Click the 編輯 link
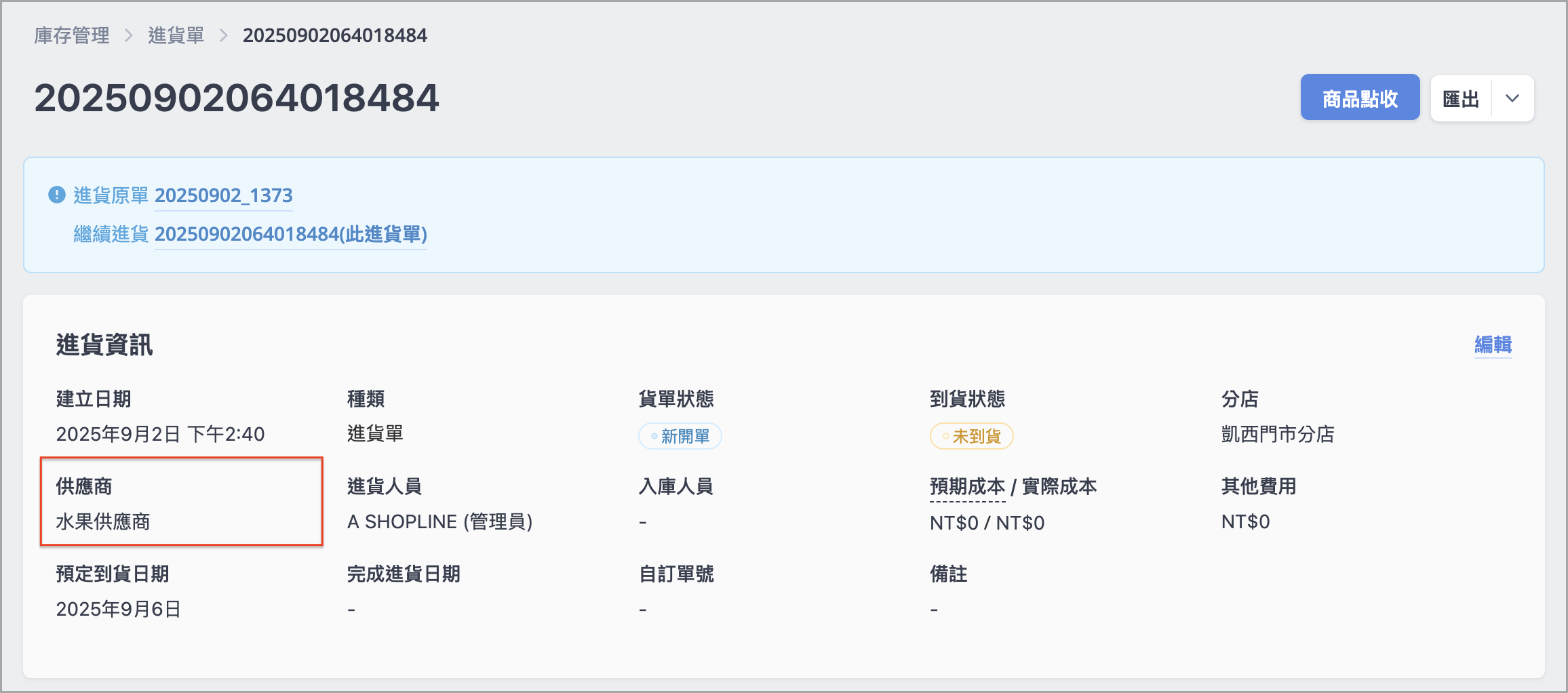Image resolution: width=1568 pixels, height=693 pixels. tap(1493, 344)
